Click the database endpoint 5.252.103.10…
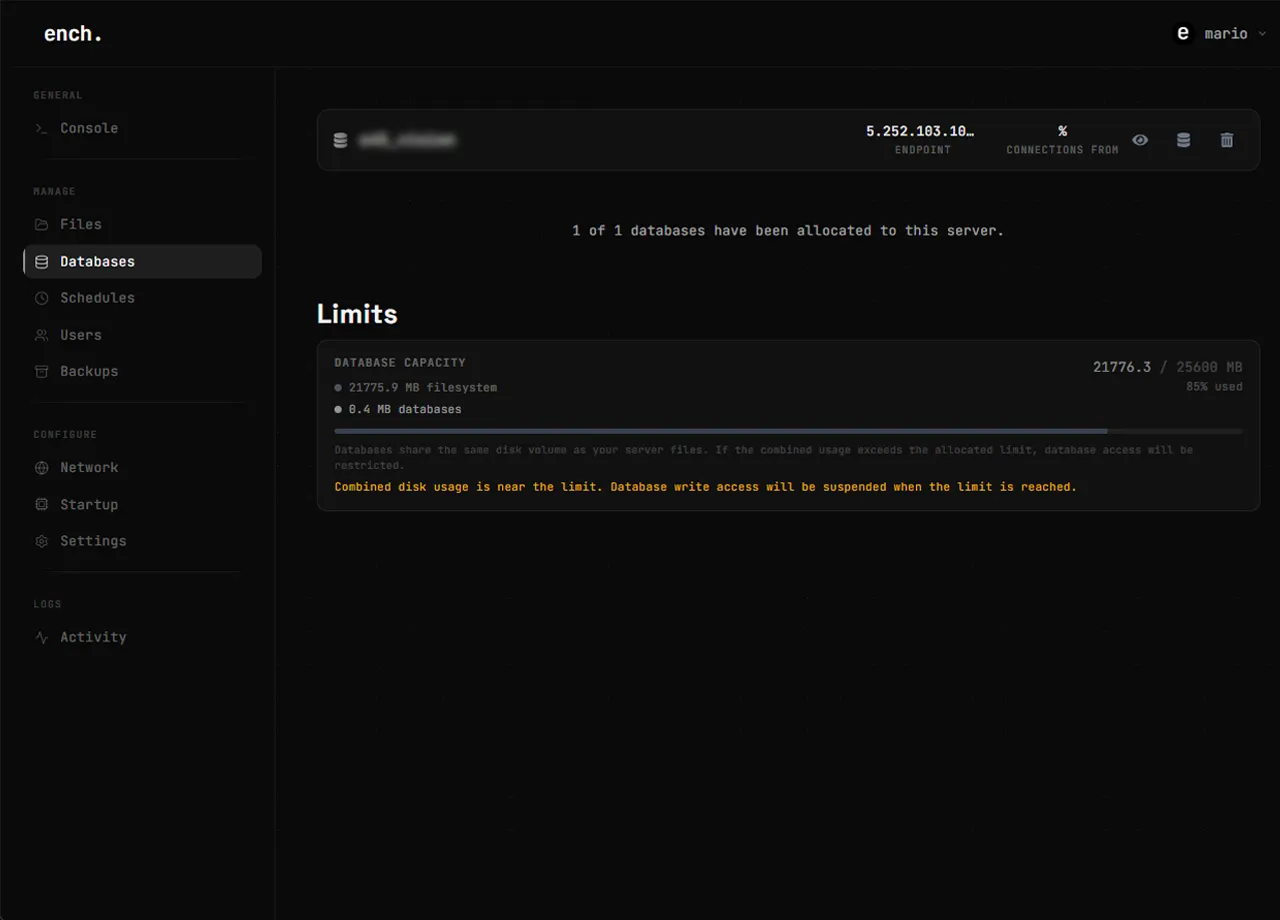 pyautogui.click(x=920, y=131)
